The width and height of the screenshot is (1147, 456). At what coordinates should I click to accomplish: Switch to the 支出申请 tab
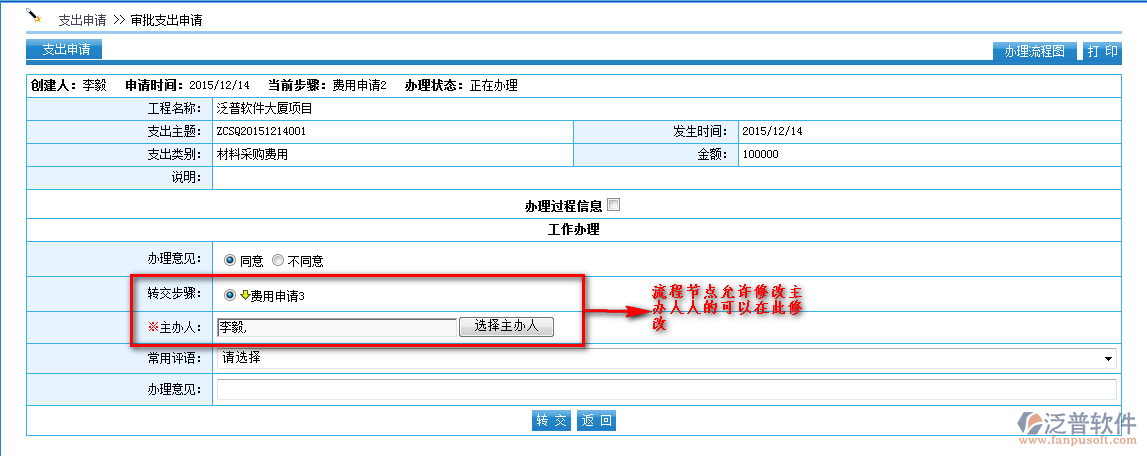64,50
